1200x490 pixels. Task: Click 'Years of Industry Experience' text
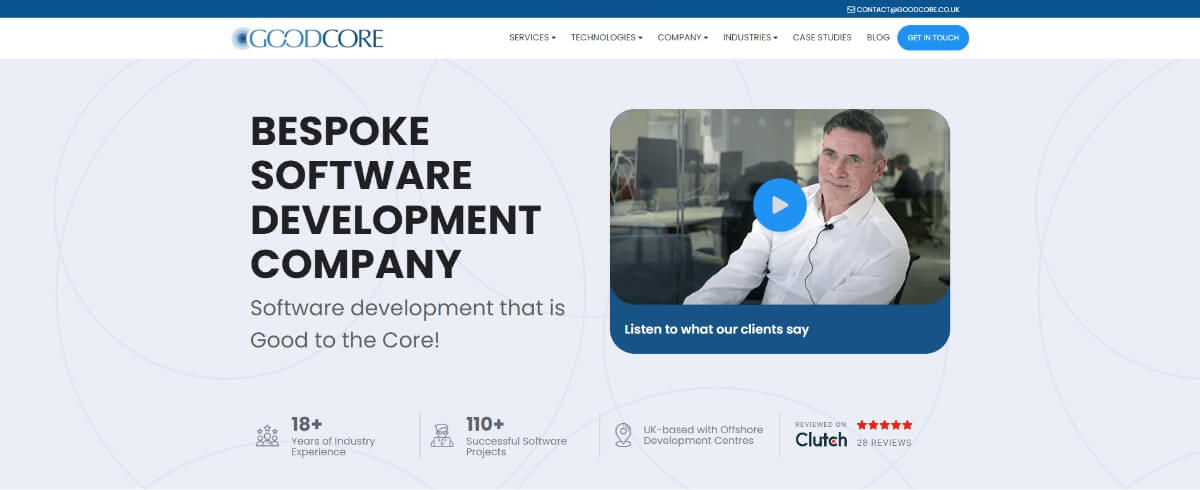tap(333, 446)
